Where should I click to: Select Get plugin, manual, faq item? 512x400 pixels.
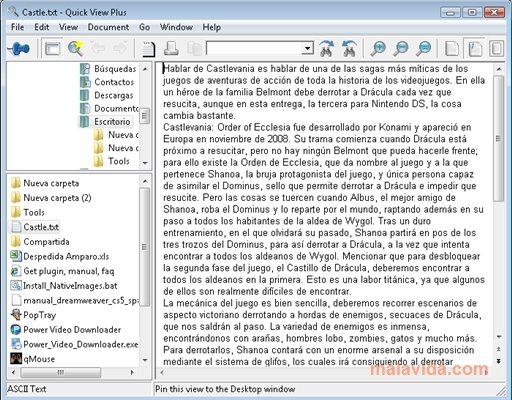(x=62, y=271)
